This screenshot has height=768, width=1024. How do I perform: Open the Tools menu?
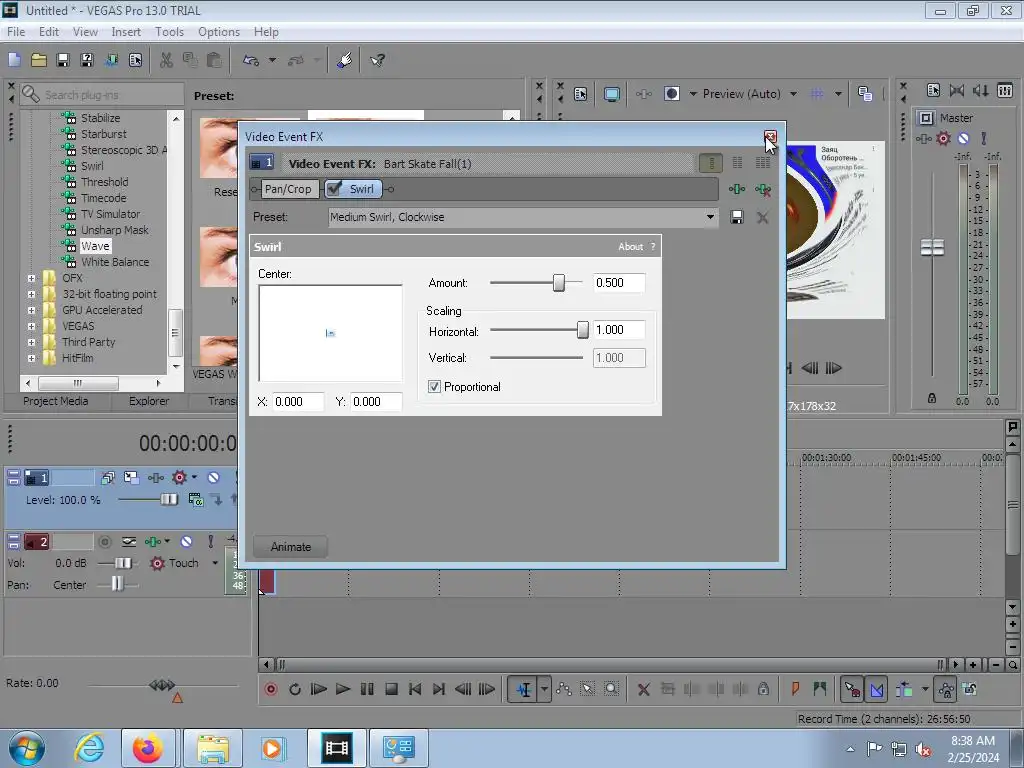(x=169, y=31)
